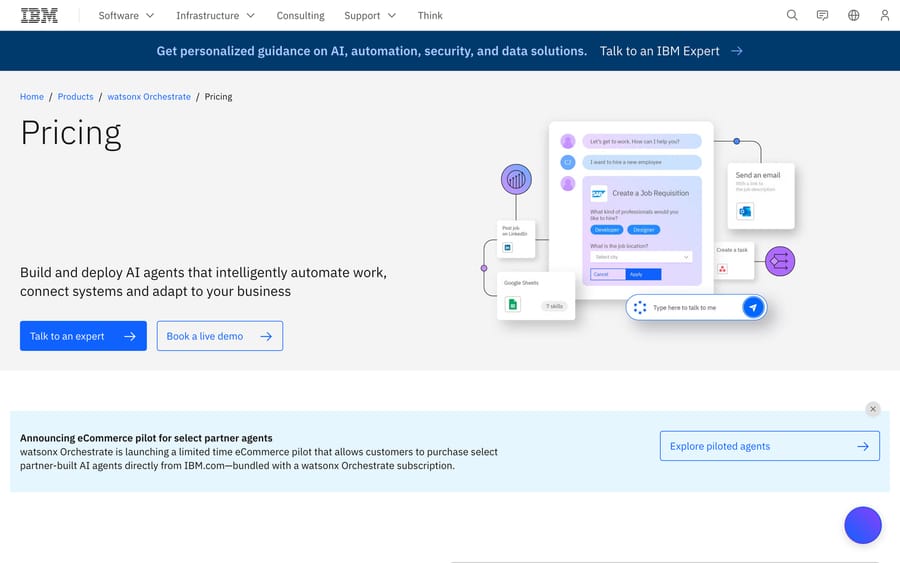Open the globe region selector icon
The height and width of the screenshot is (563, 900).
[854, 15]
